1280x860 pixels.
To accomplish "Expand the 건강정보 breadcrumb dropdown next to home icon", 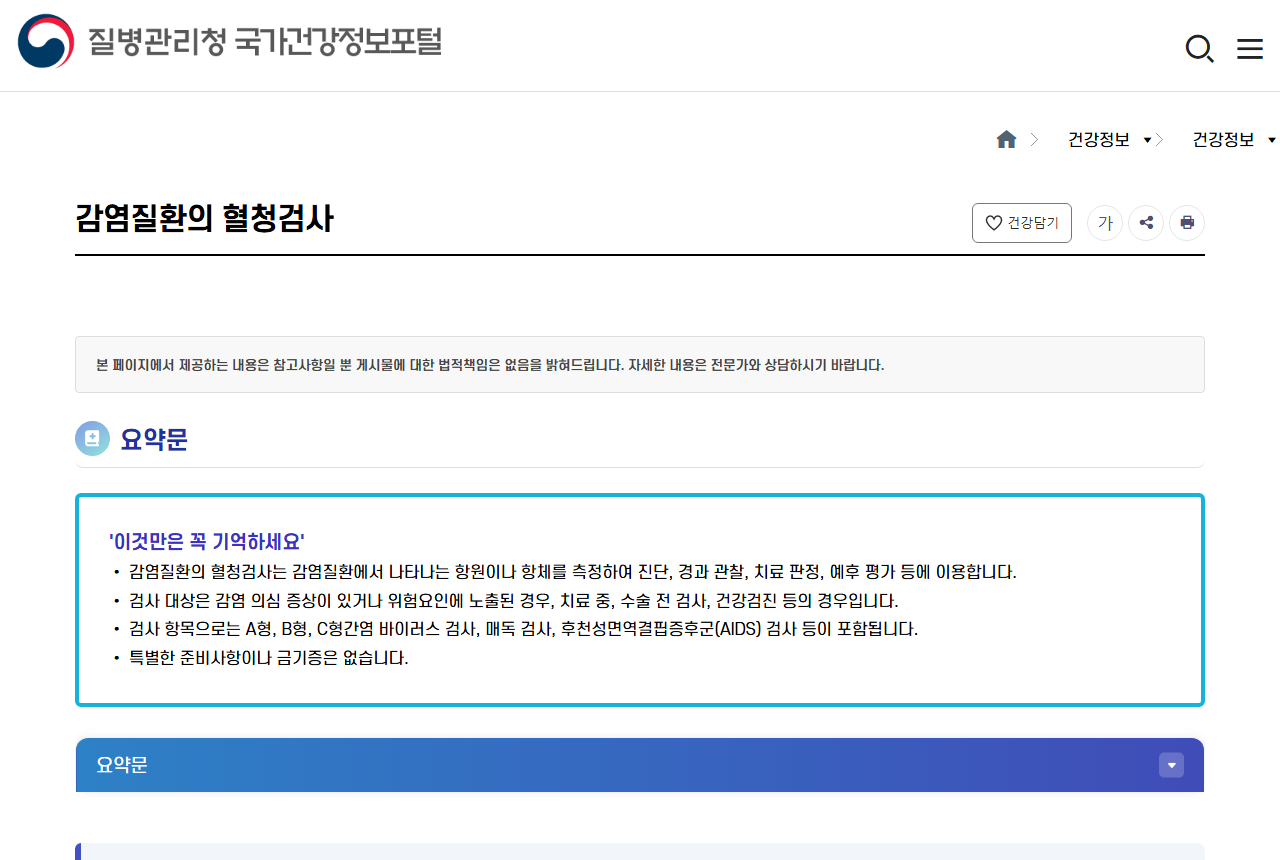I will pos(1109,140).
